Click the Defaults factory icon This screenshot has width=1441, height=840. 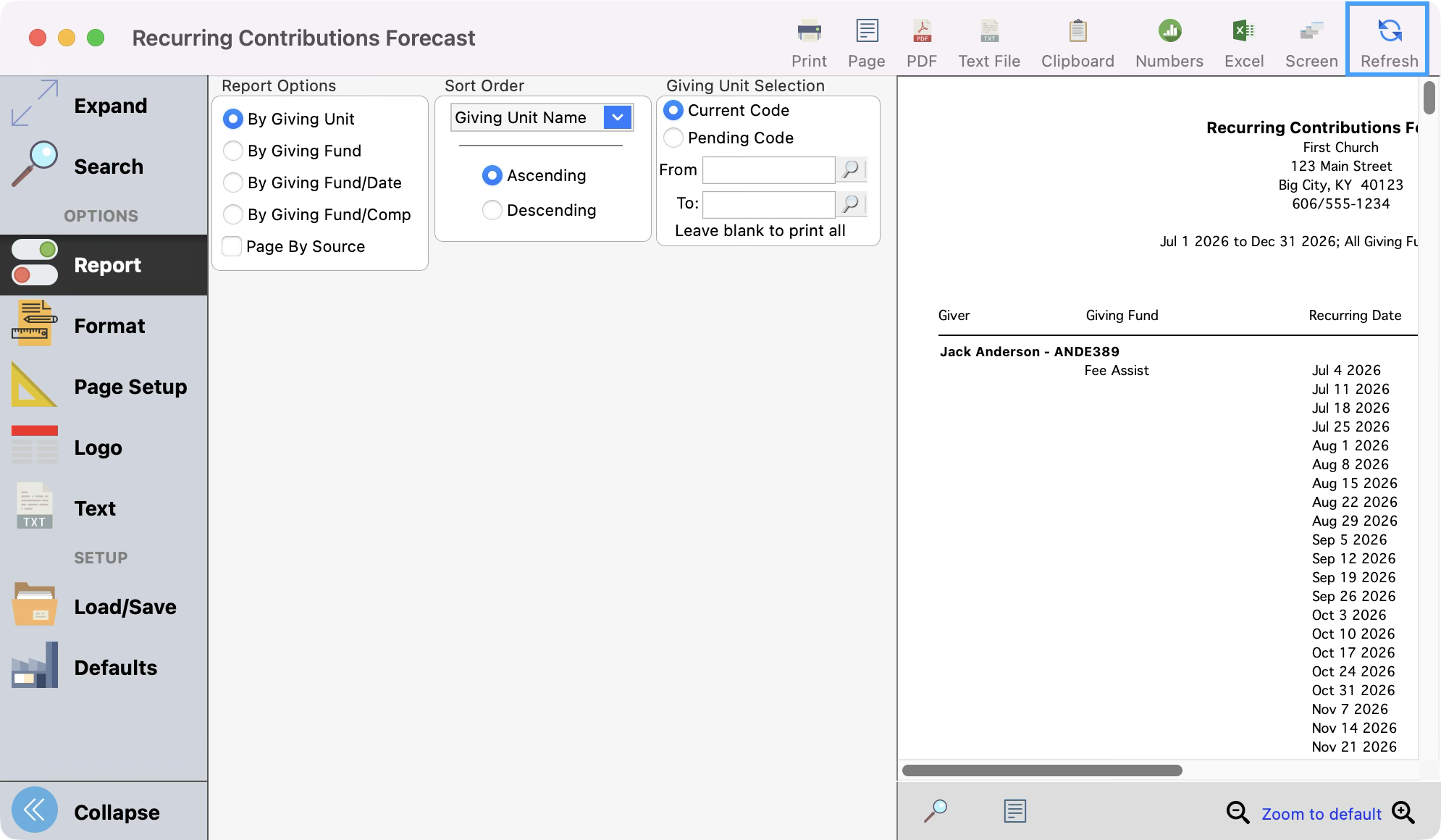pyautogui.click(x=35, y=665)
